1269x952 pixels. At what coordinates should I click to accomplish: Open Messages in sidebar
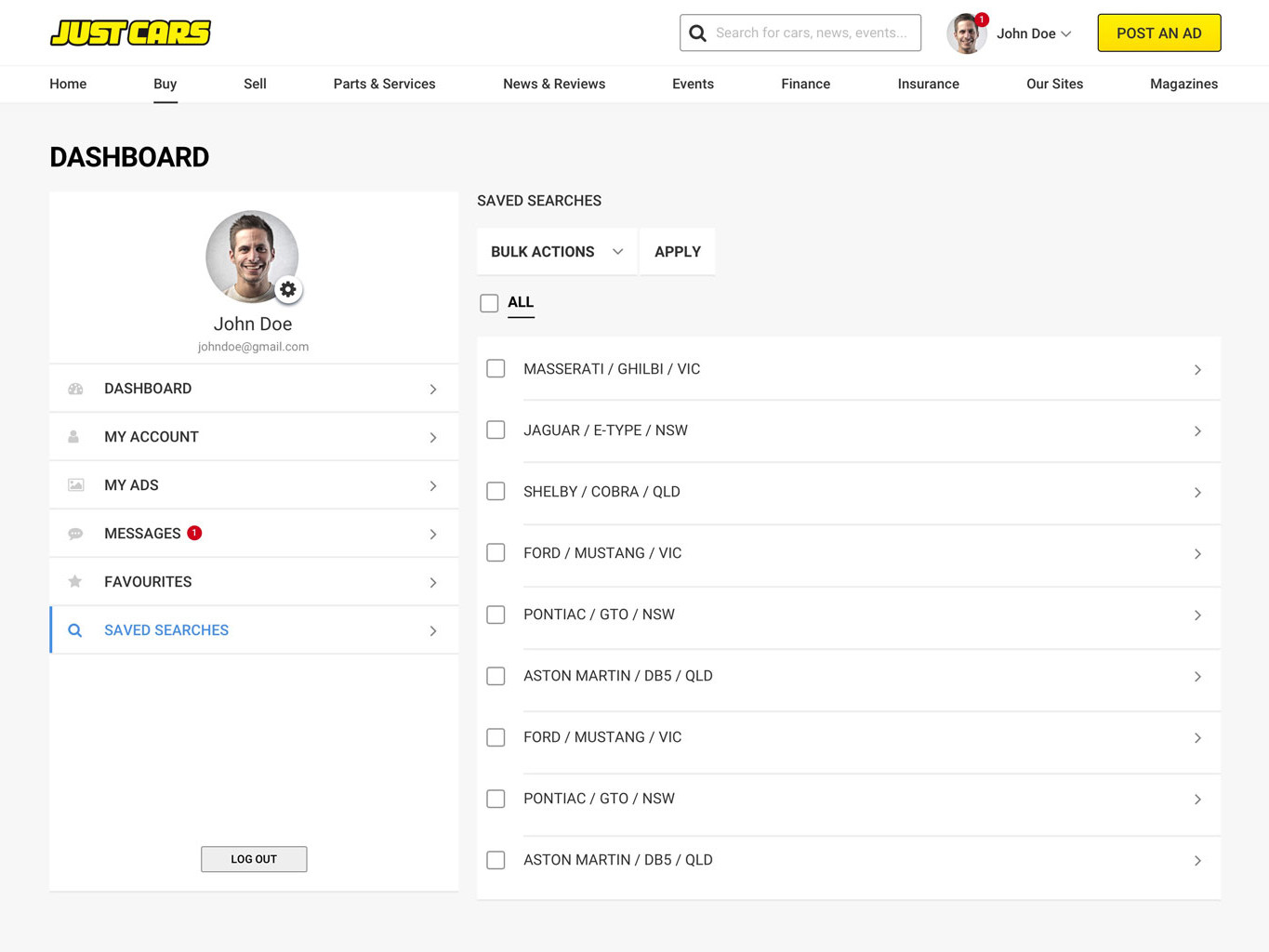tap(254, 534)
